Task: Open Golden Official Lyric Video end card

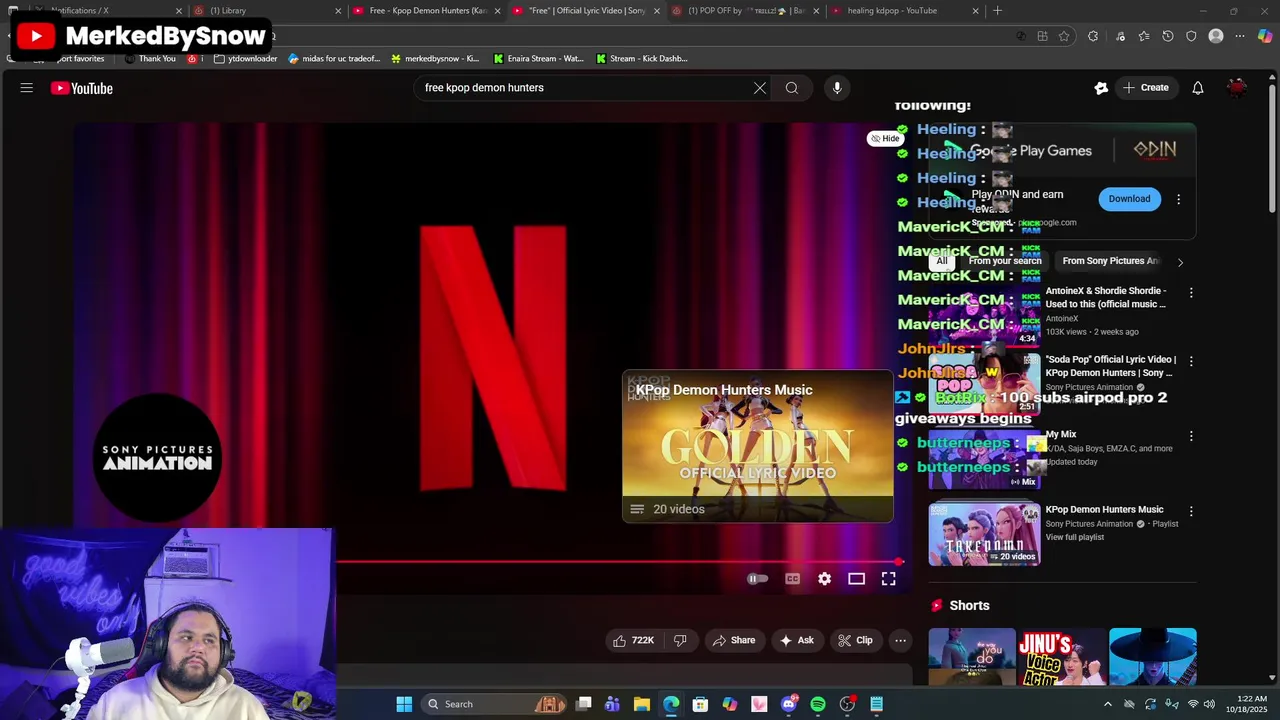Action: pos(758,446)
